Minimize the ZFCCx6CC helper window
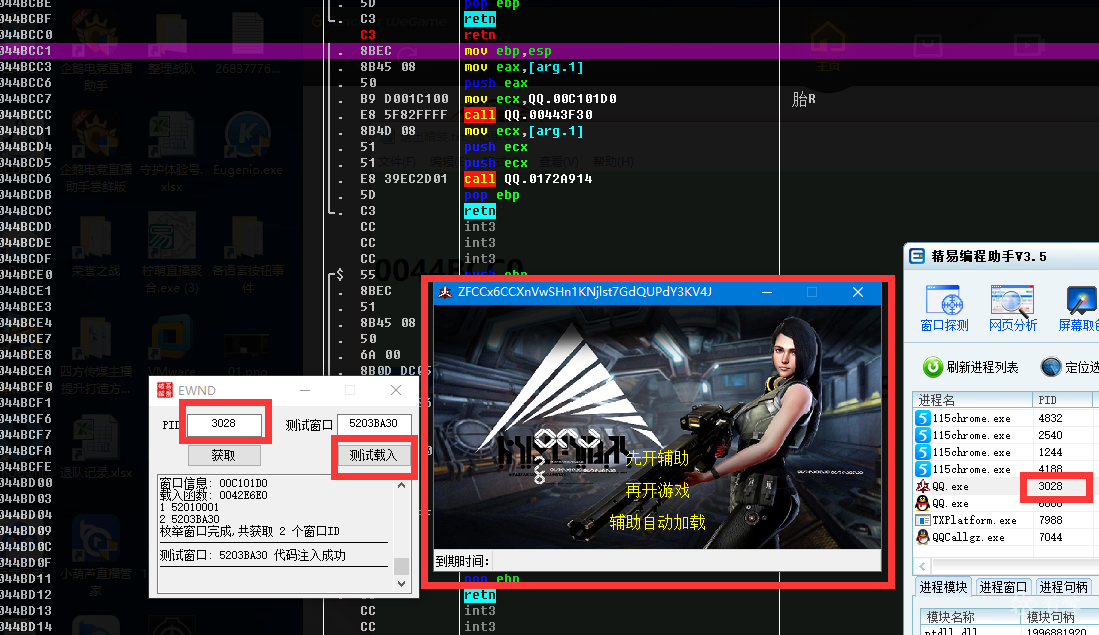The width and height of the screenshot is (1099, 635). pyautogui.click(x=767, y=292)
